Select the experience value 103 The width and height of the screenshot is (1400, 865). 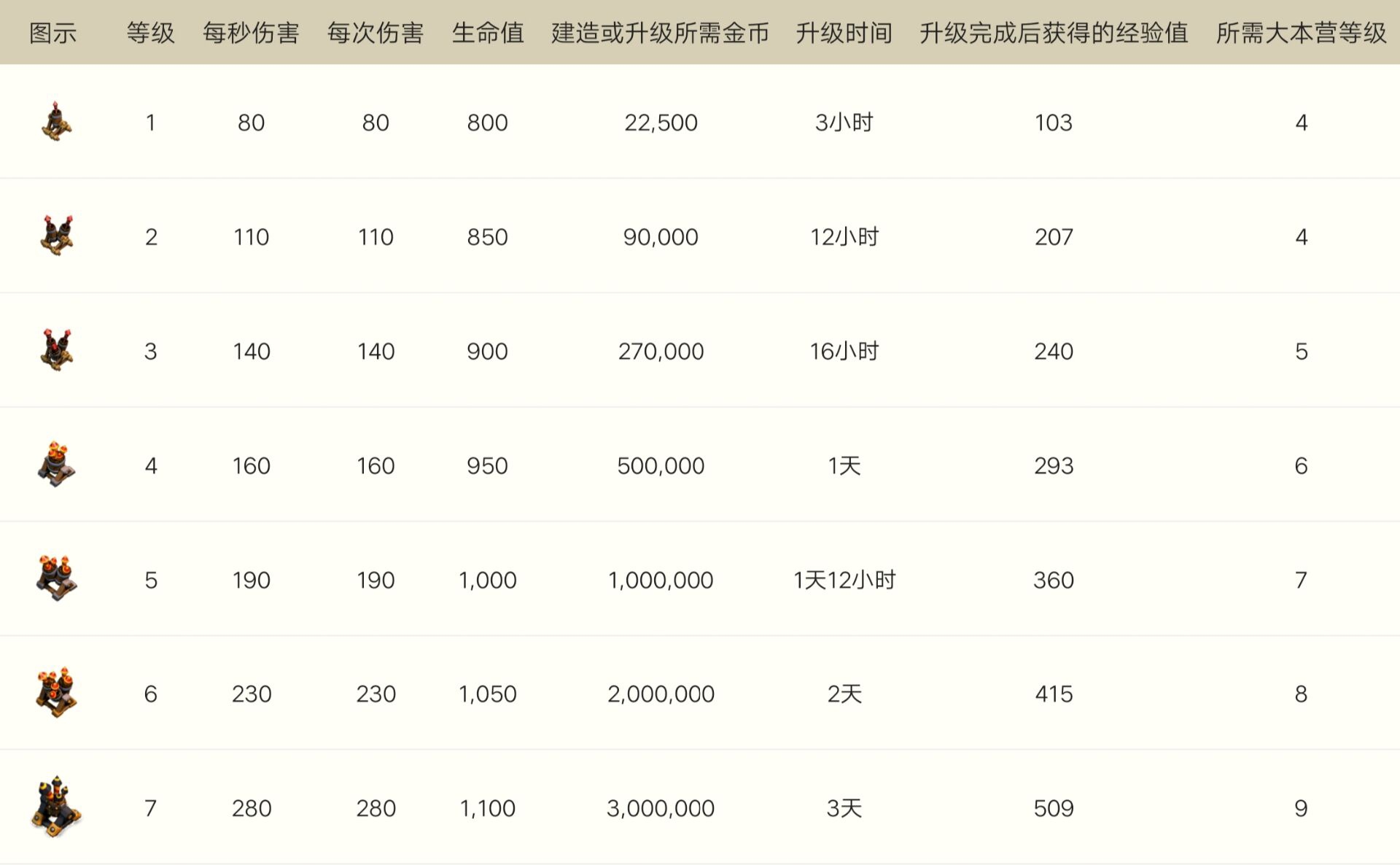(x=1054, y=123)
